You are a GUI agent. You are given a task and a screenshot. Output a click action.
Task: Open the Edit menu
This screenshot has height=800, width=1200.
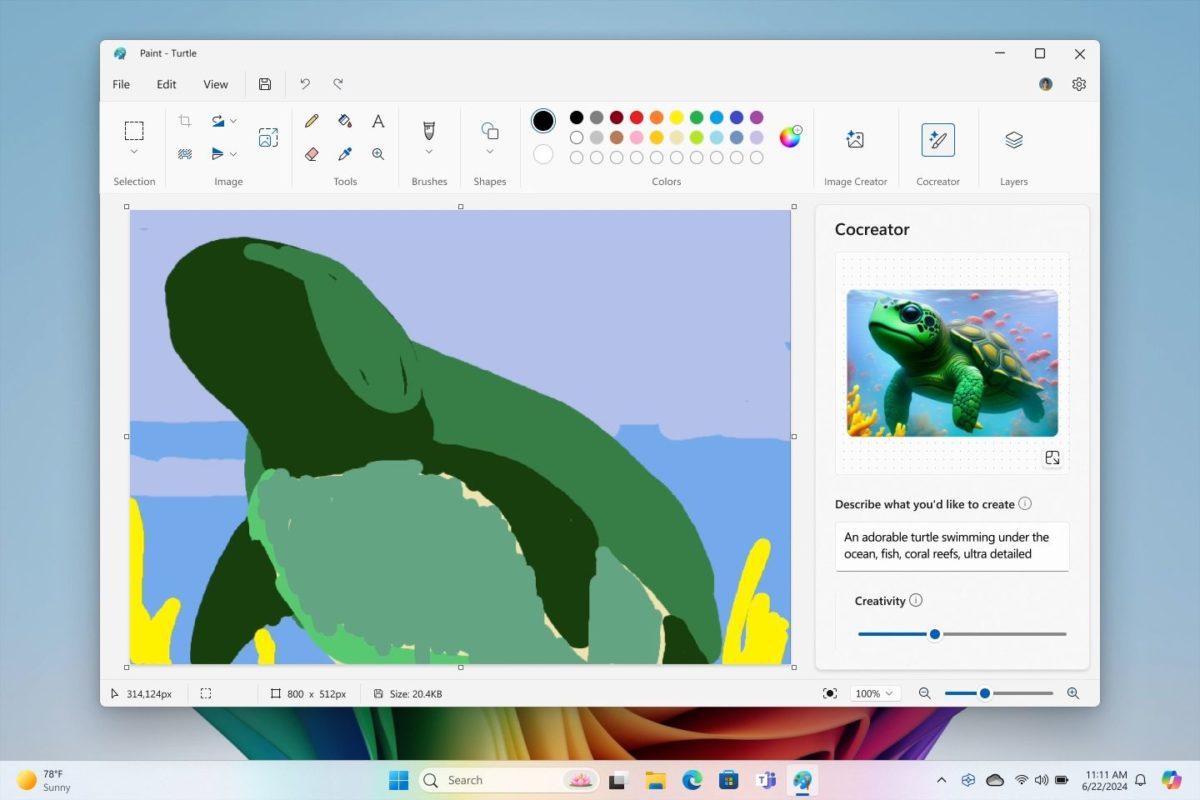click(166, 84)
